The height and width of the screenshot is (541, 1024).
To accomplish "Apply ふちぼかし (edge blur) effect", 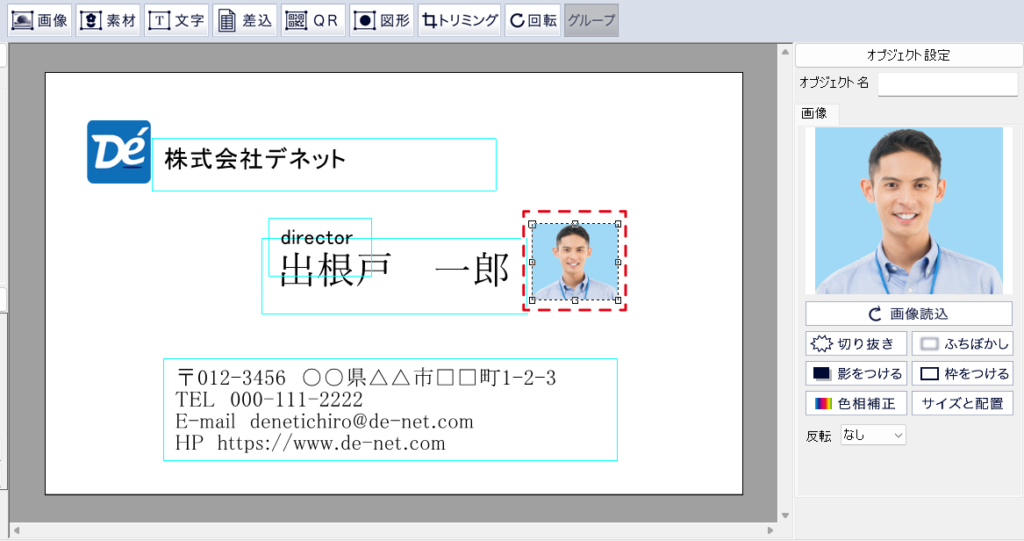I will point(963,344).
